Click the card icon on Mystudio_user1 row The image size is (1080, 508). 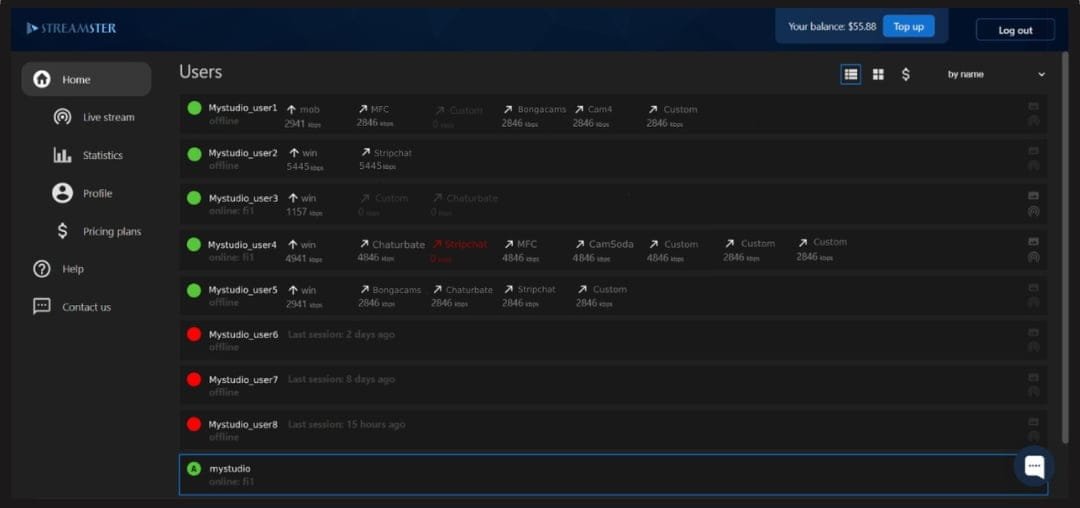[1033, 105]
